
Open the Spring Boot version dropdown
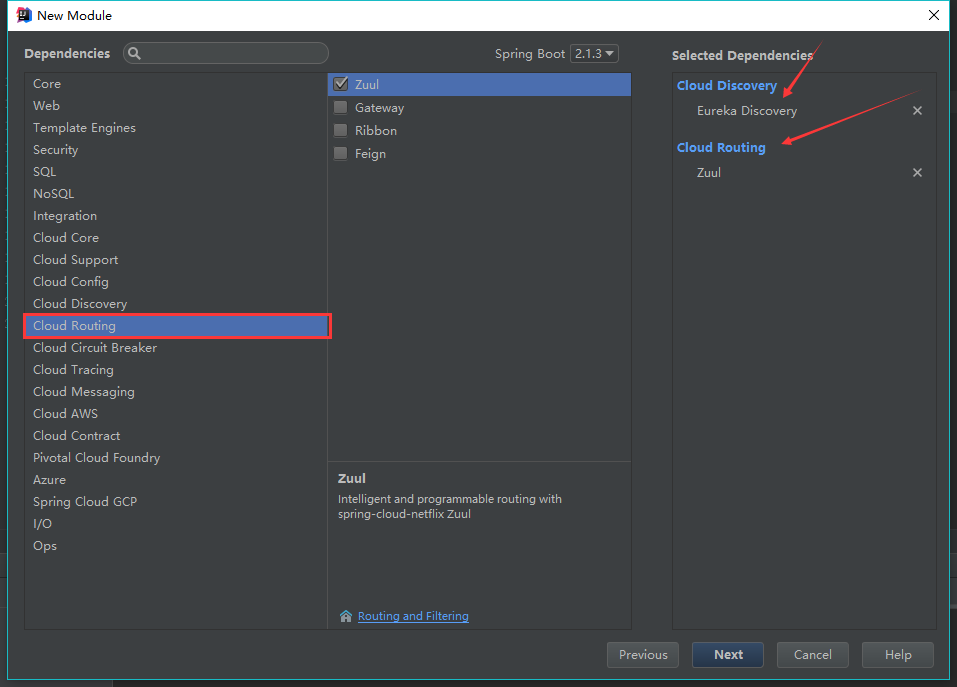coord(594,54)
